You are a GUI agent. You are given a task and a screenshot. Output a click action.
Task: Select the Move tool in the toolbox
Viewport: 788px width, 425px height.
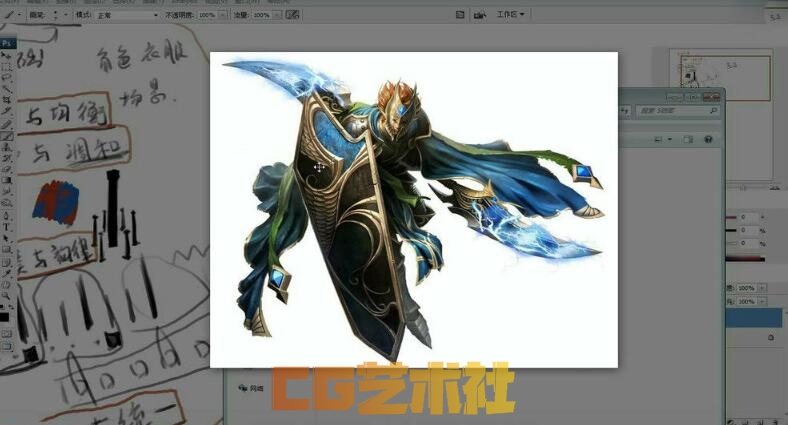coord(7,56)
